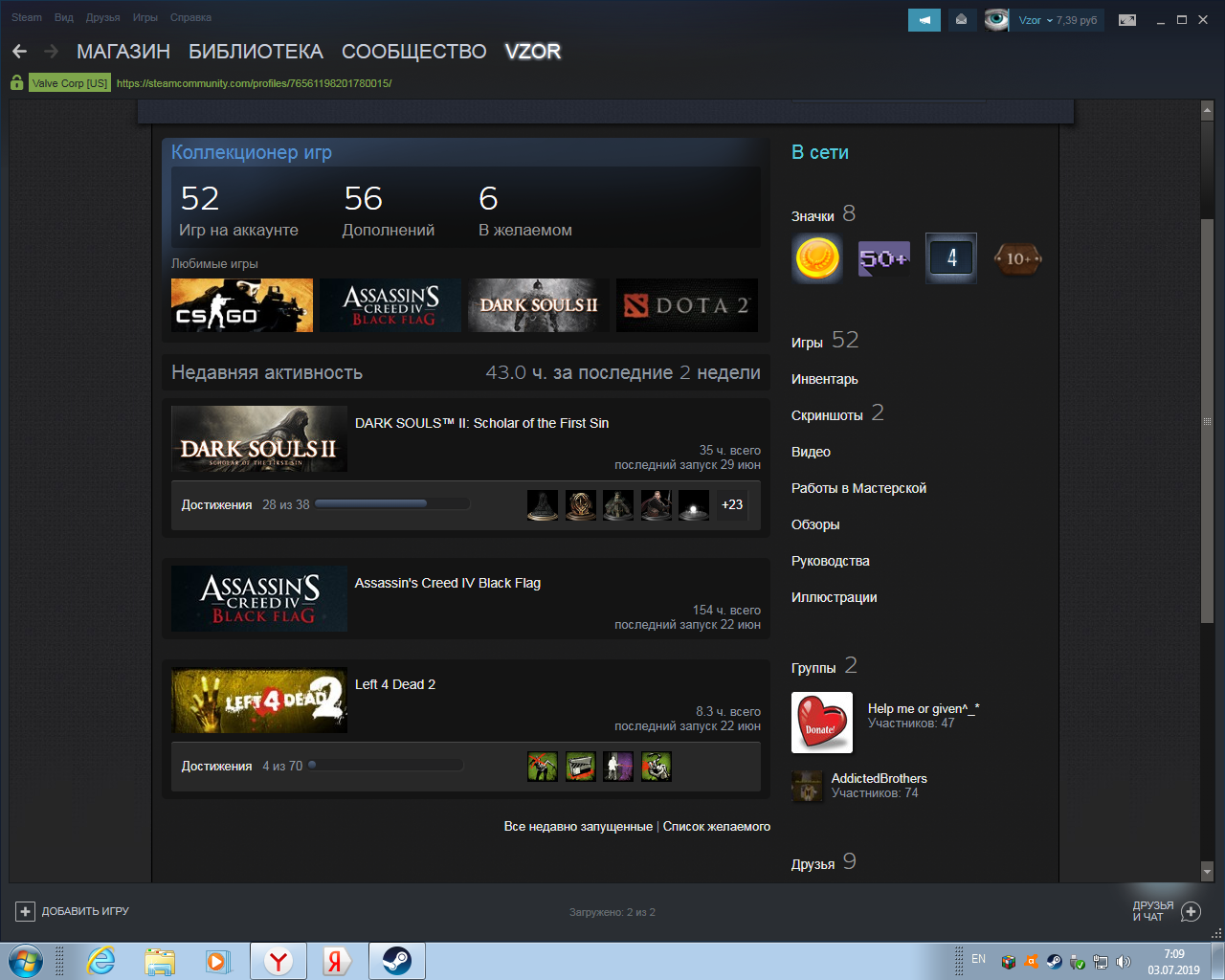Open Список желаемого link
The height and width of the screenshot is (980, 1225).
(x=717, y=826)
